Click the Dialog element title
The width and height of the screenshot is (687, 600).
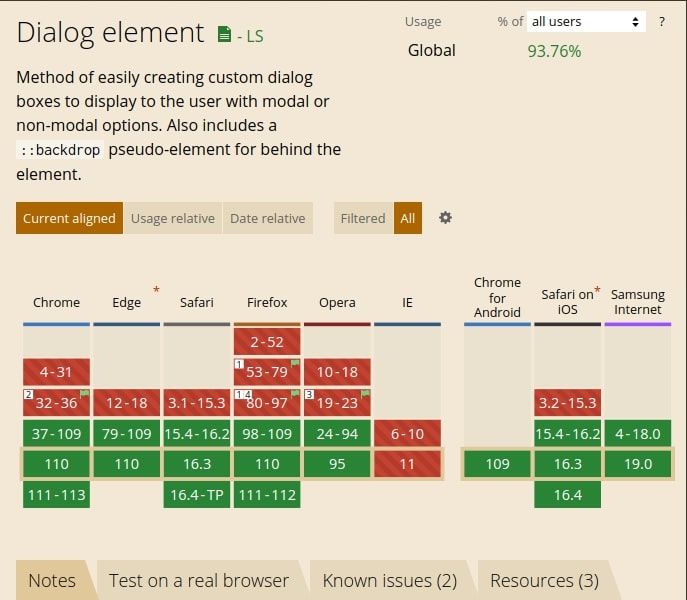coord(110,33)
